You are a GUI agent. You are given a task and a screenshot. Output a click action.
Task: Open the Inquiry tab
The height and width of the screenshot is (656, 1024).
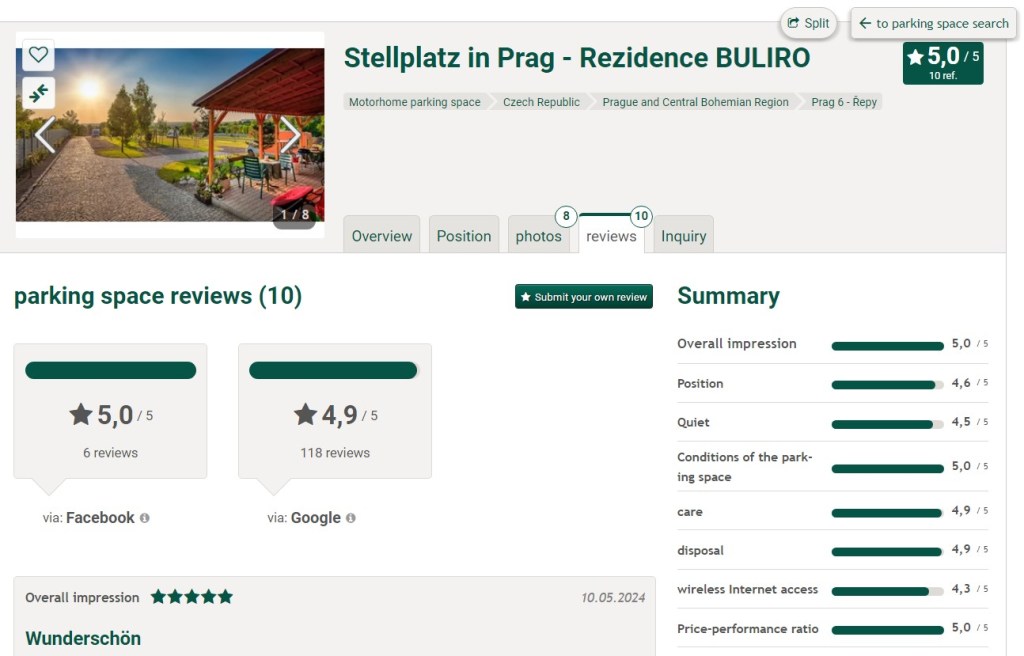[x=683, y=236]
